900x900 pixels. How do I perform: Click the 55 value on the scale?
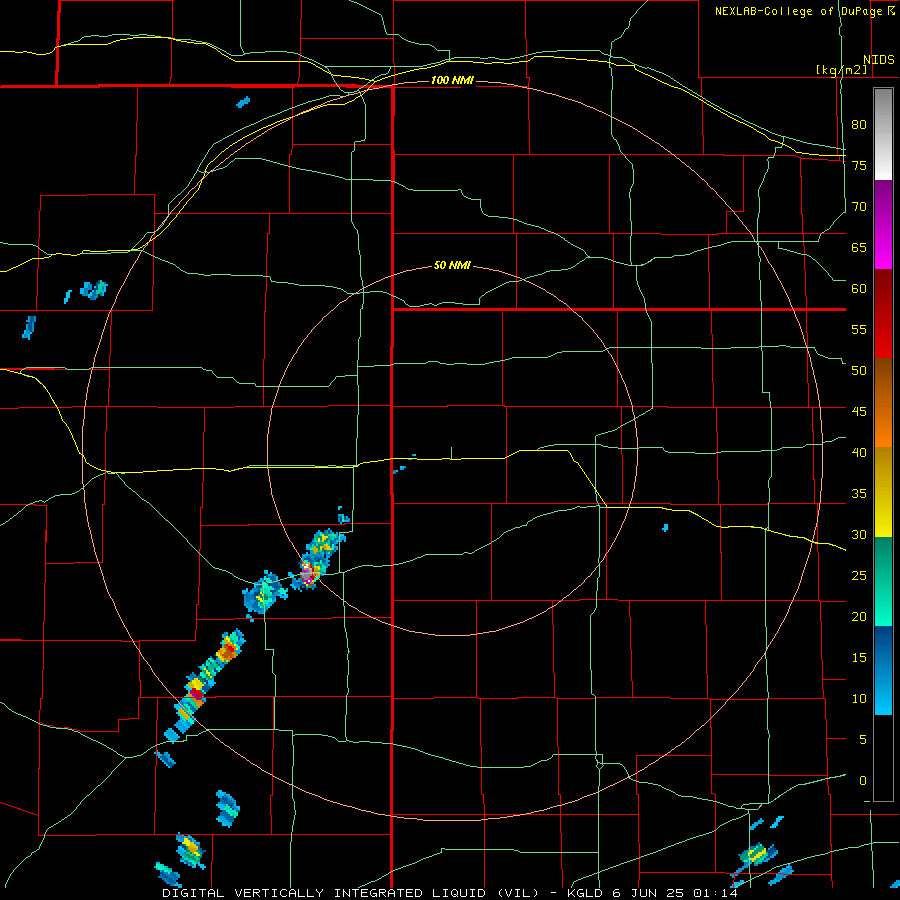coord(859,329)
